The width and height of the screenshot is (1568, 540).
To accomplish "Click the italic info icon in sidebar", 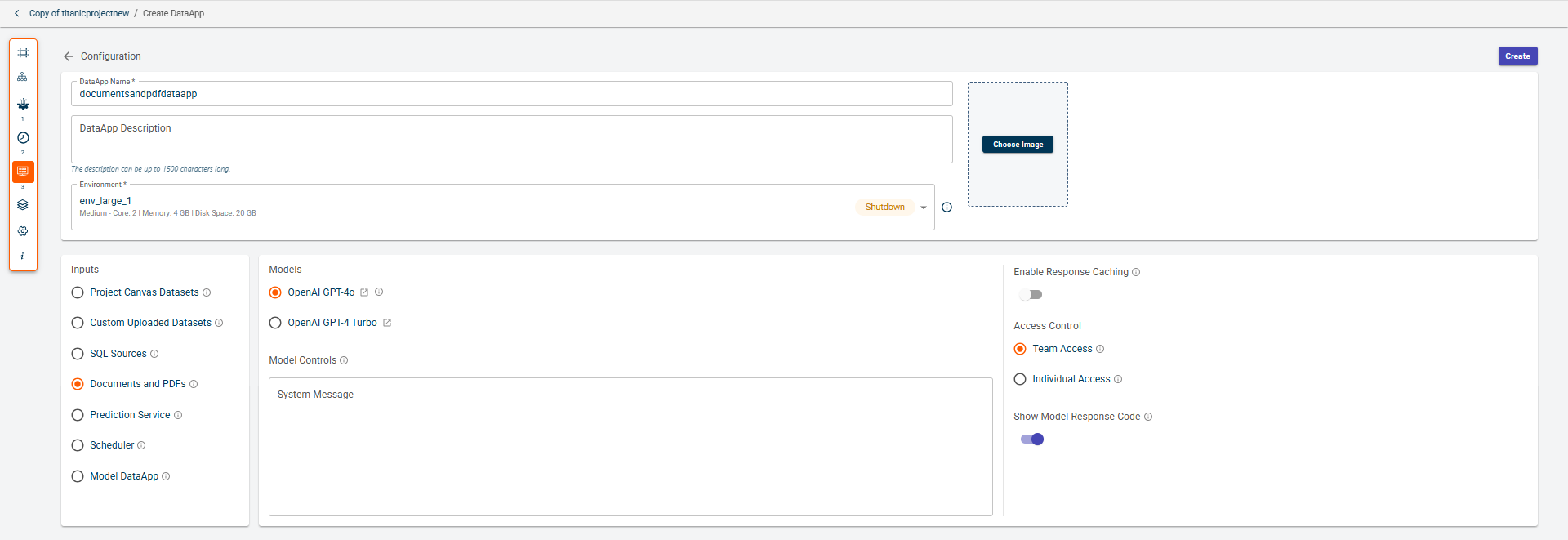I will [23, 257].
